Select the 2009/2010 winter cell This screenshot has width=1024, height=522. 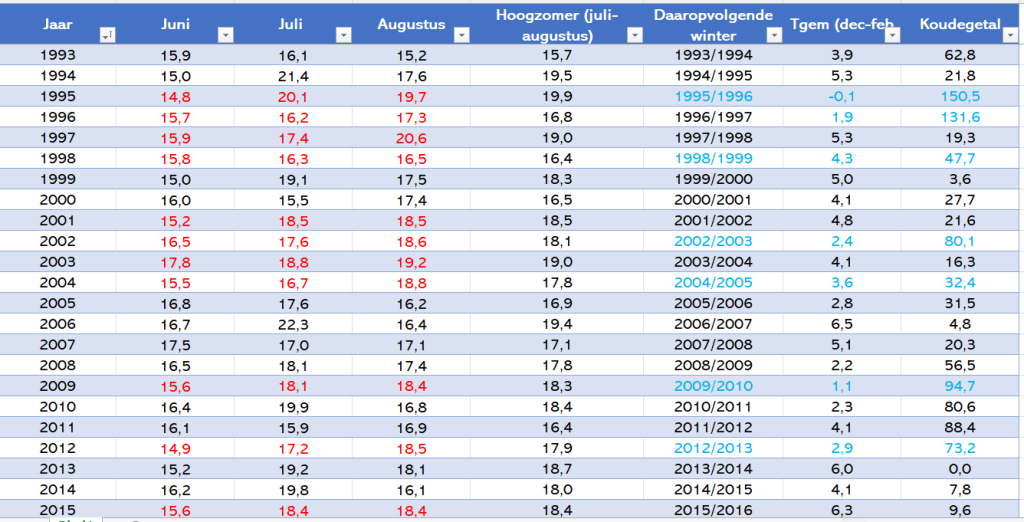point(713,386)
